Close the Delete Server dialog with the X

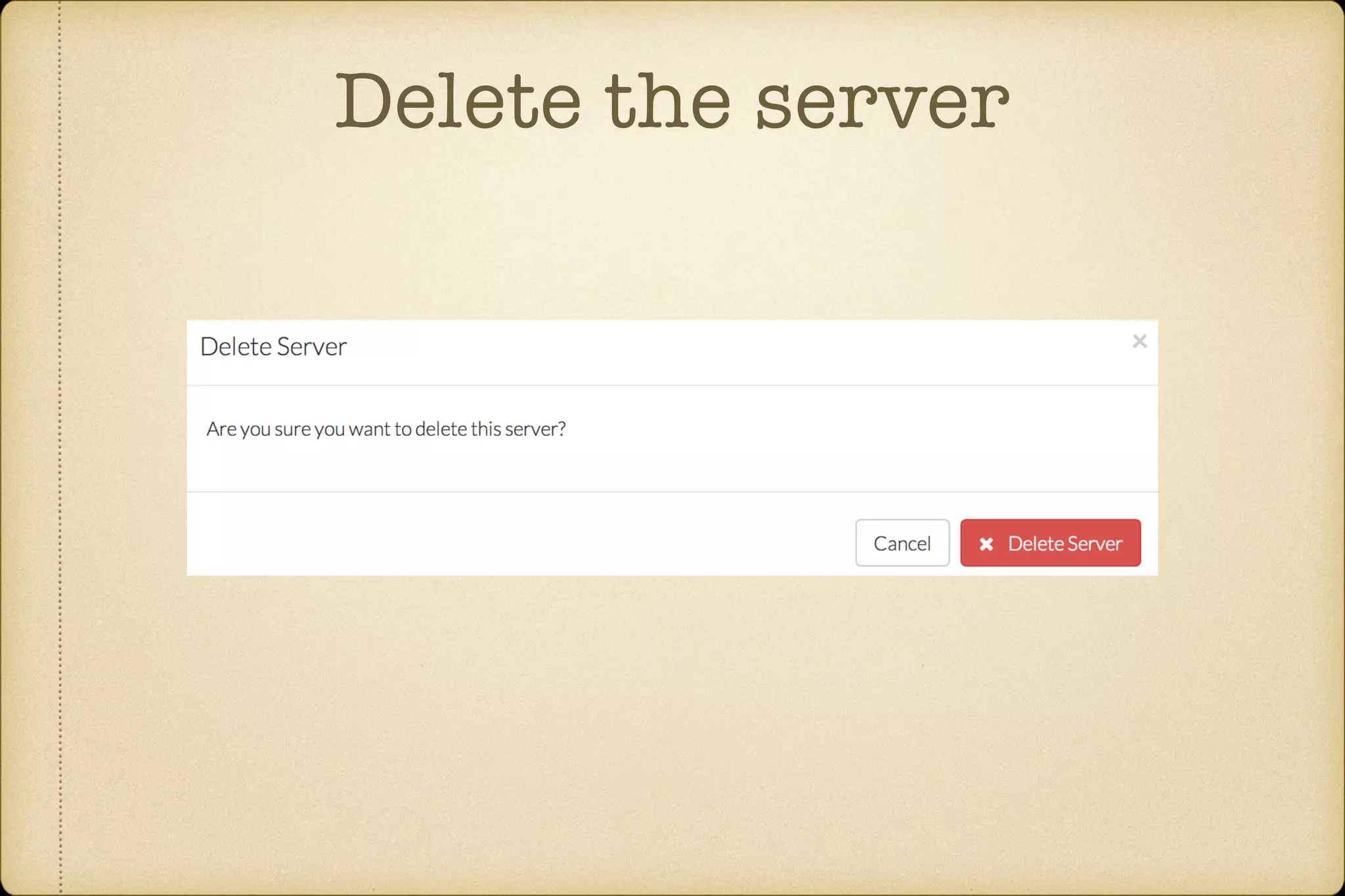tap(1139, 341)
